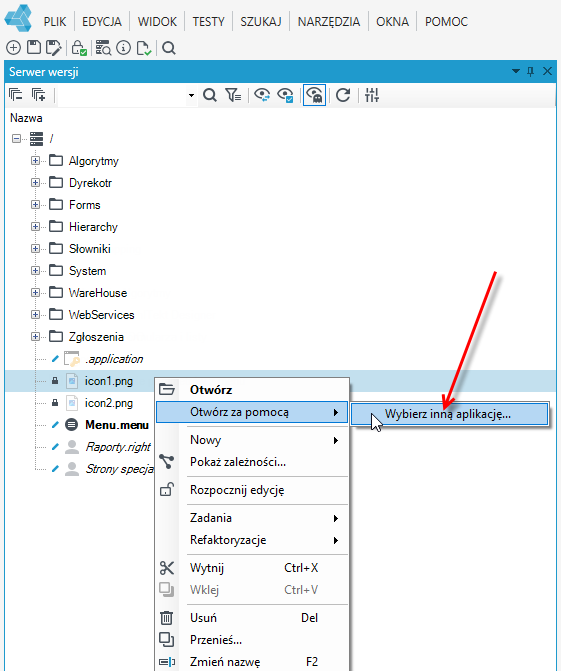Click the Save with pencil icon
561x671 pixels.
coord(53,48)
